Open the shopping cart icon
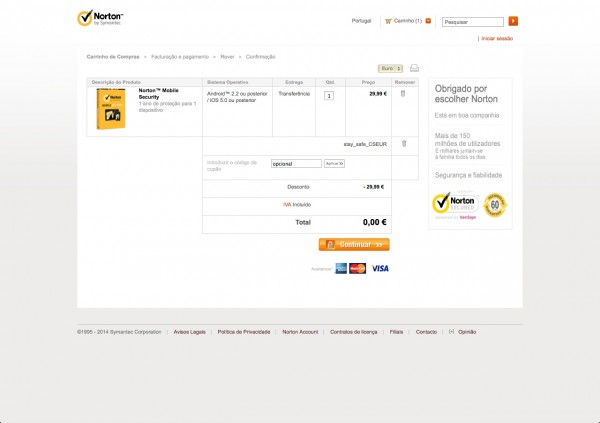 click(x=388, y=21)
